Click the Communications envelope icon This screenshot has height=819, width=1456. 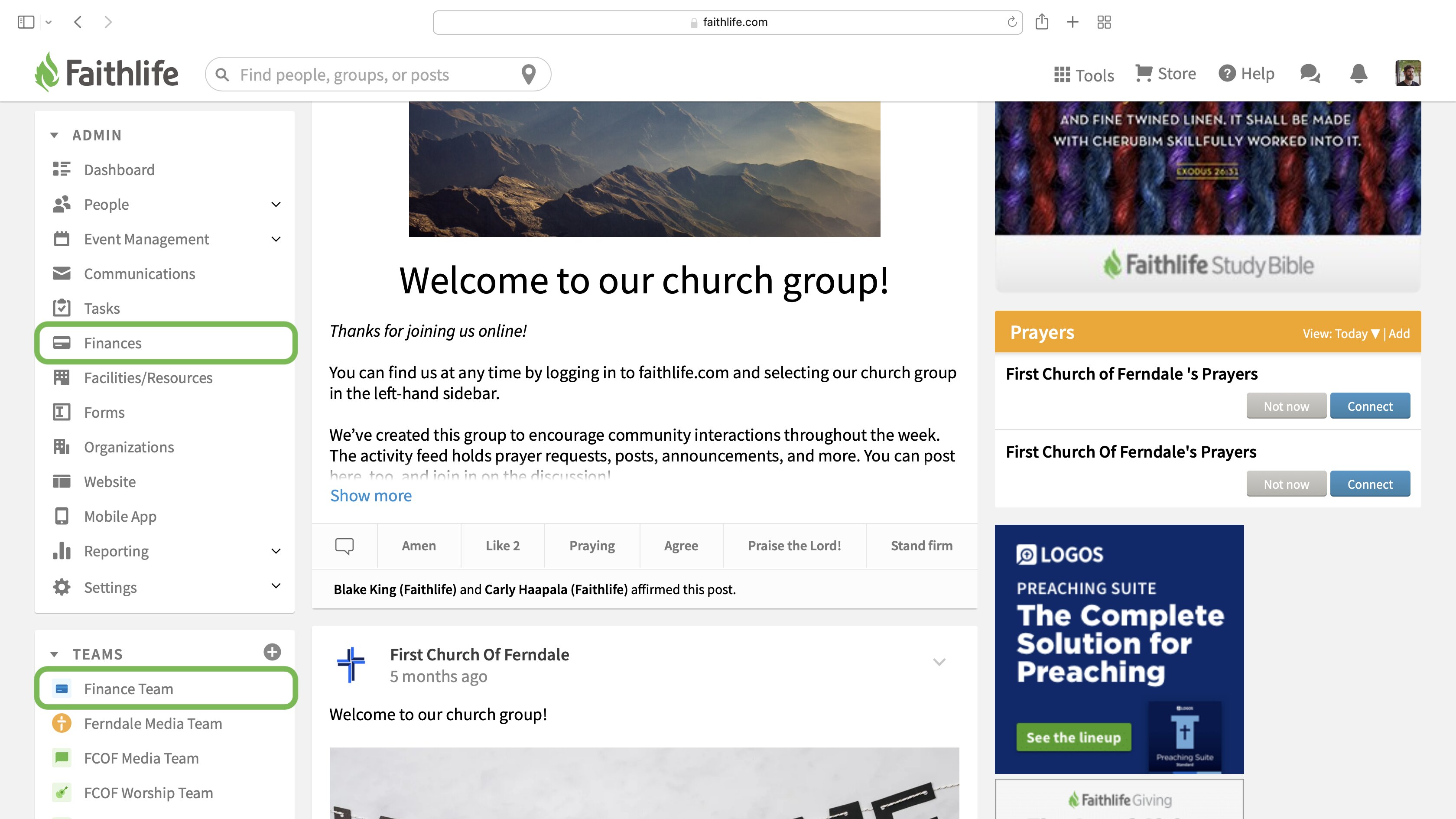click(x=62, y=273)
